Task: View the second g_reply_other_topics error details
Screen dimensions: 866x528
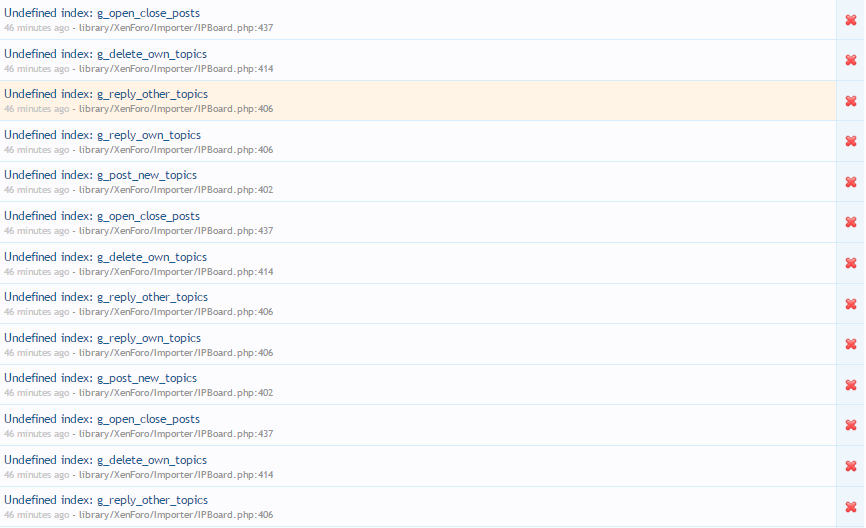Action: click(152, 297)
